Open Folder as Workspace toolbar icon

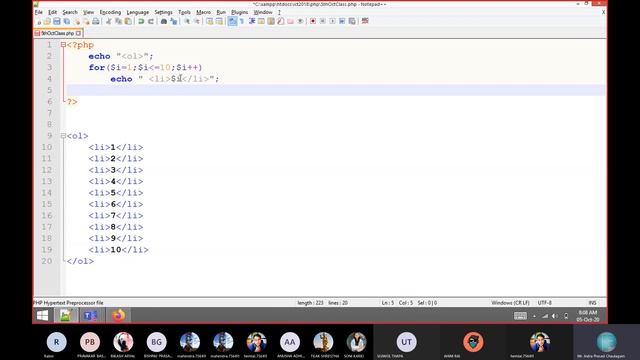[290, 21]
